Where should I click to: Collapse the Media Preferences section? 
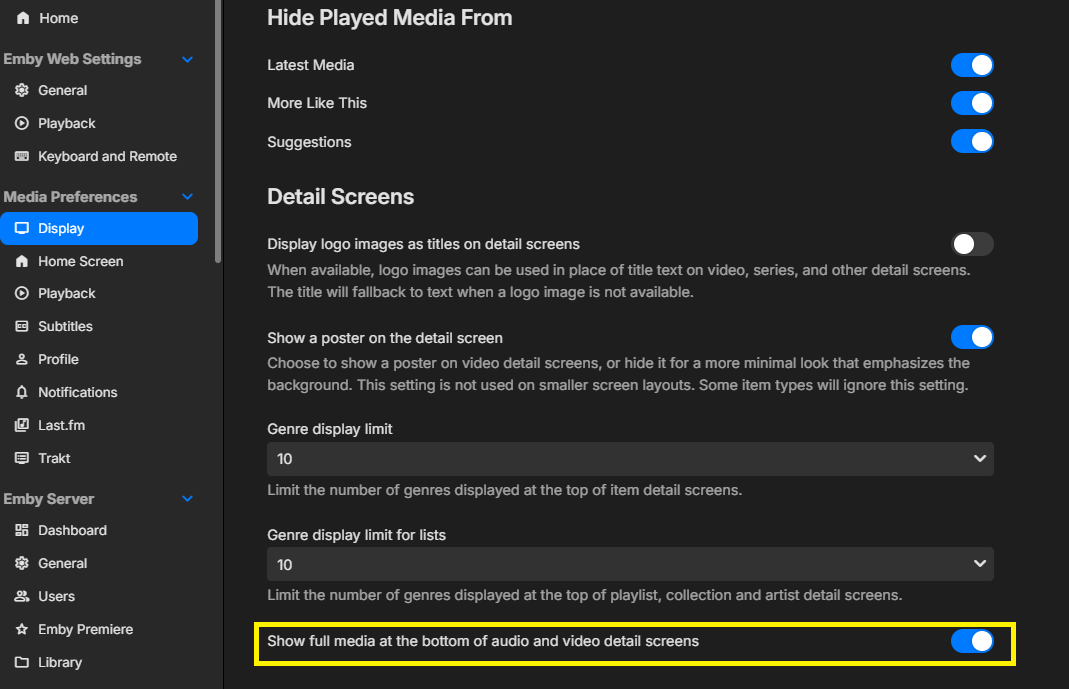(187, 197)
